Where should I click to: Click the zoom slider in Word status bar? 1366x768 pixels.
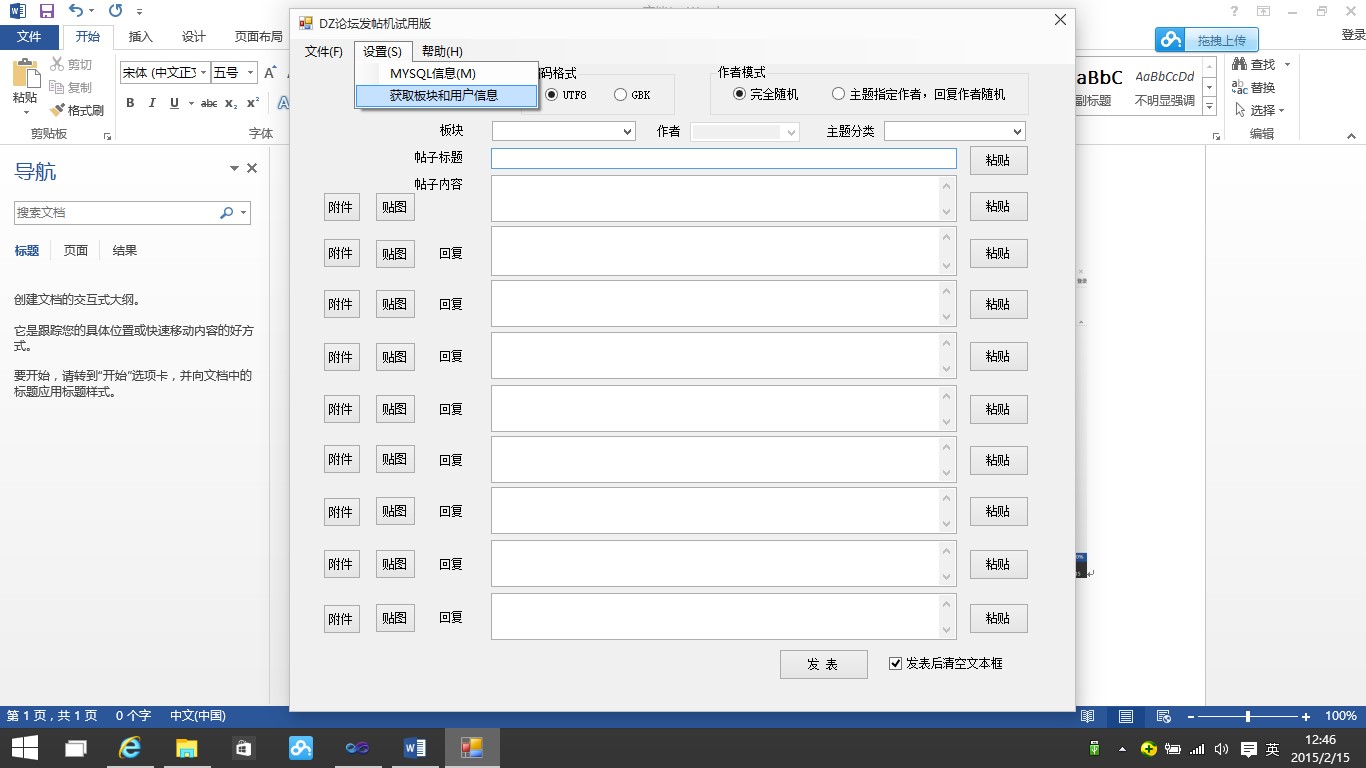[1248, 717]
